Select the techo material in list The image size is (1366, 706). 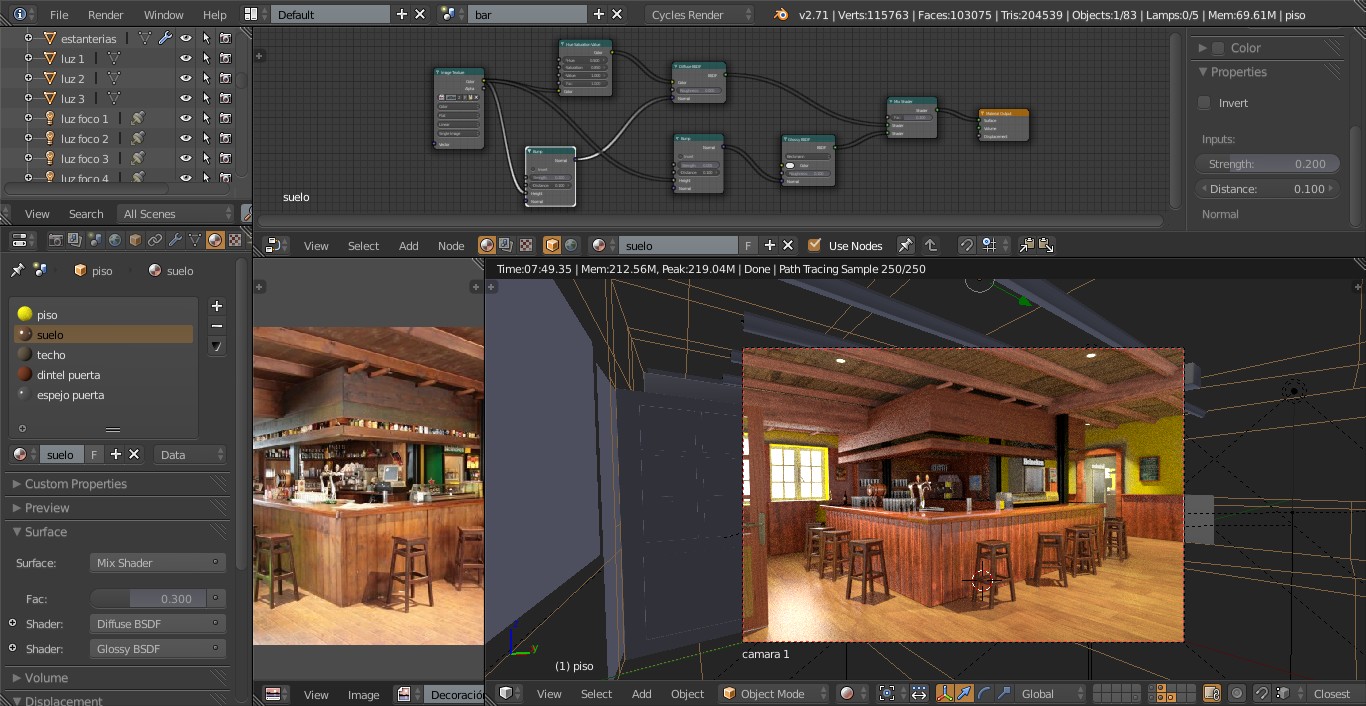[51, 355]
